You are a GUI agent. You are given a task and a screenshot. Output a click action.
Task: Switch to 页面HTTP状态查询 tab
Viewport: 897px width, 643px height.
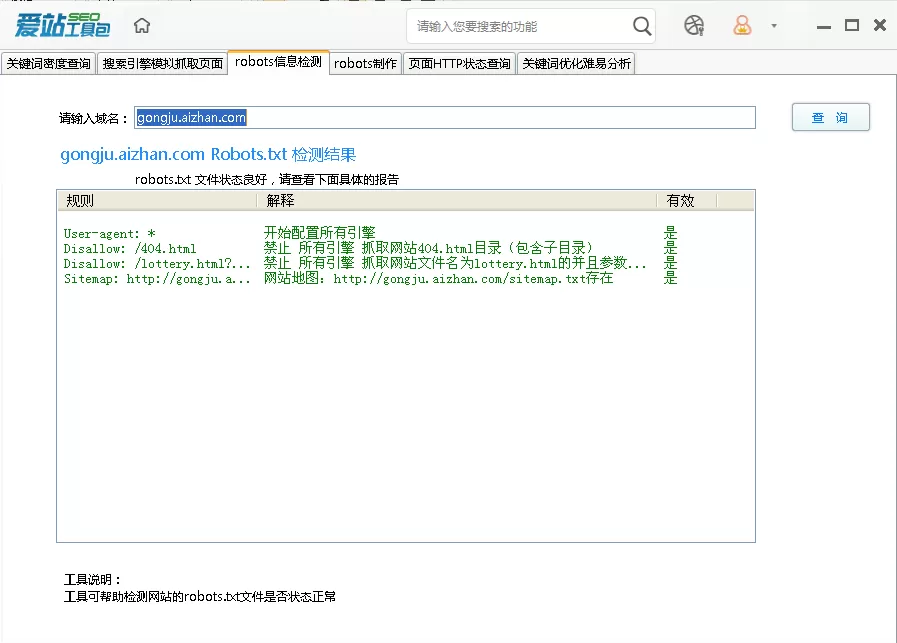[x=459, y=63]
